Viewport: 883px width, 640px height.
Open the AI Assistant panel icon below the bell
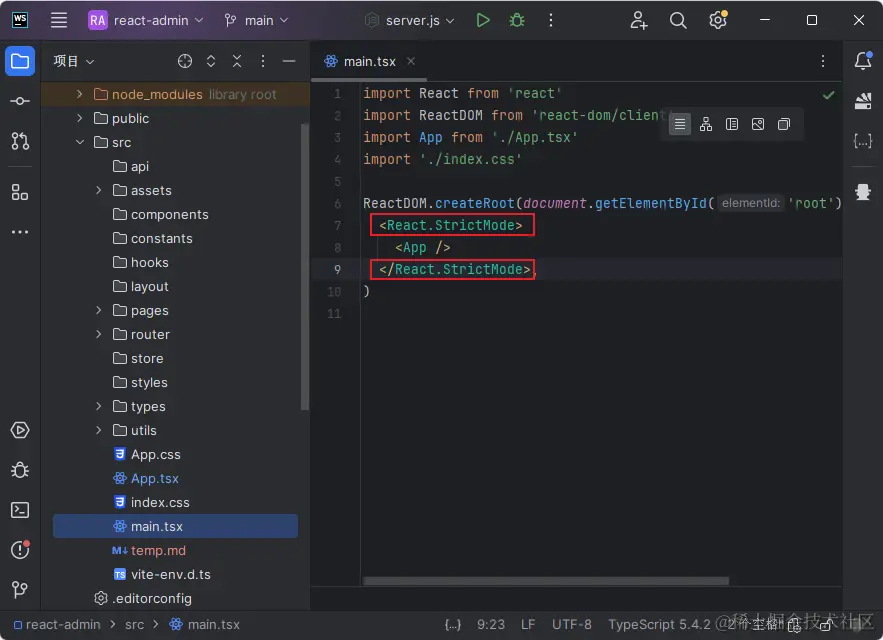coord(863,101)
